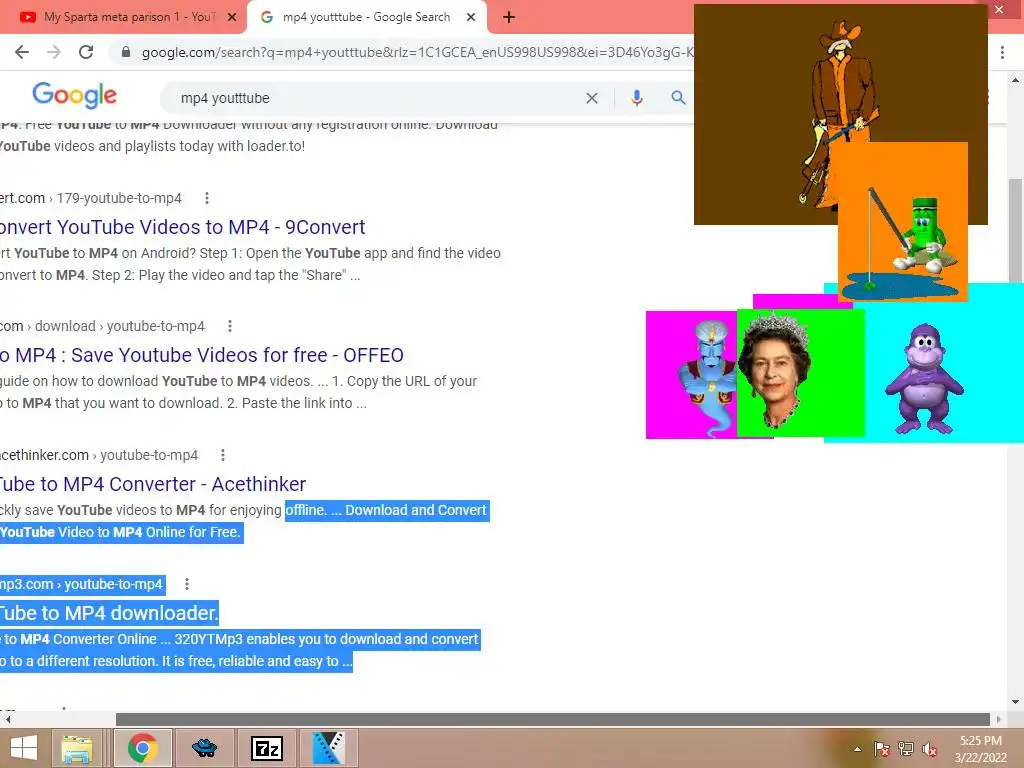This screenshot has height=768, width=1024.
Task: Reload the current page
Action: [86, 52]
